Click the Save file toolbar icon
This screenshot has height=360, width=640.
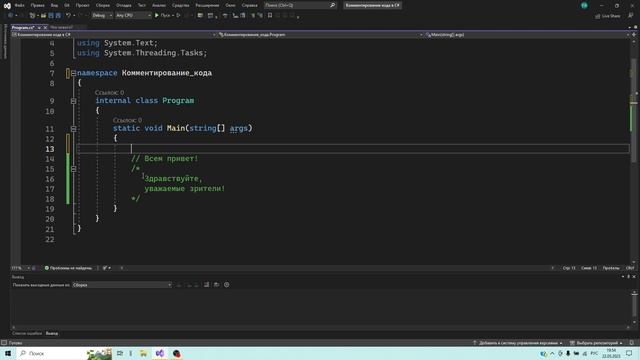click(51, 16)
